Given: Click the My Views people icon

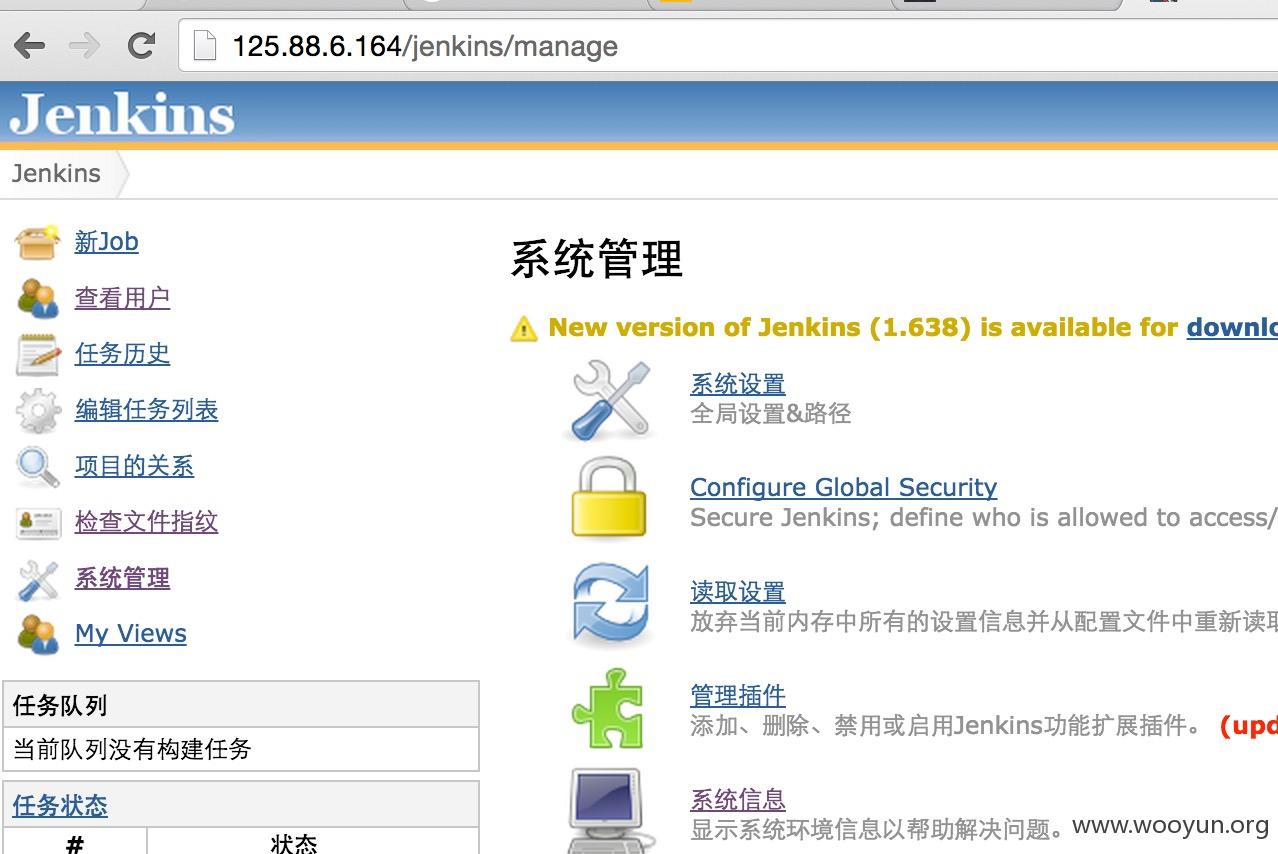Looking at the screenshot, I should 38,634.
